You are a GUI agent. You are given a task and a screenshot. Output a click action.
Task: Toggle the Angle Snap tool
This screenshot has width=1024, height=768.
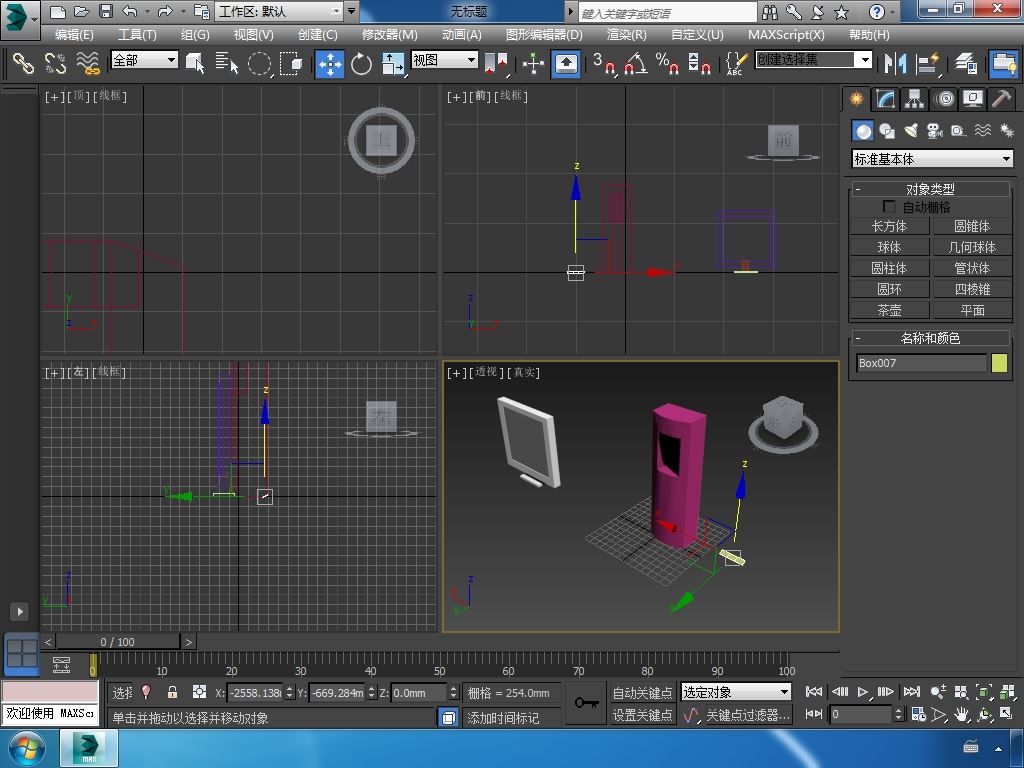[636, 63]
